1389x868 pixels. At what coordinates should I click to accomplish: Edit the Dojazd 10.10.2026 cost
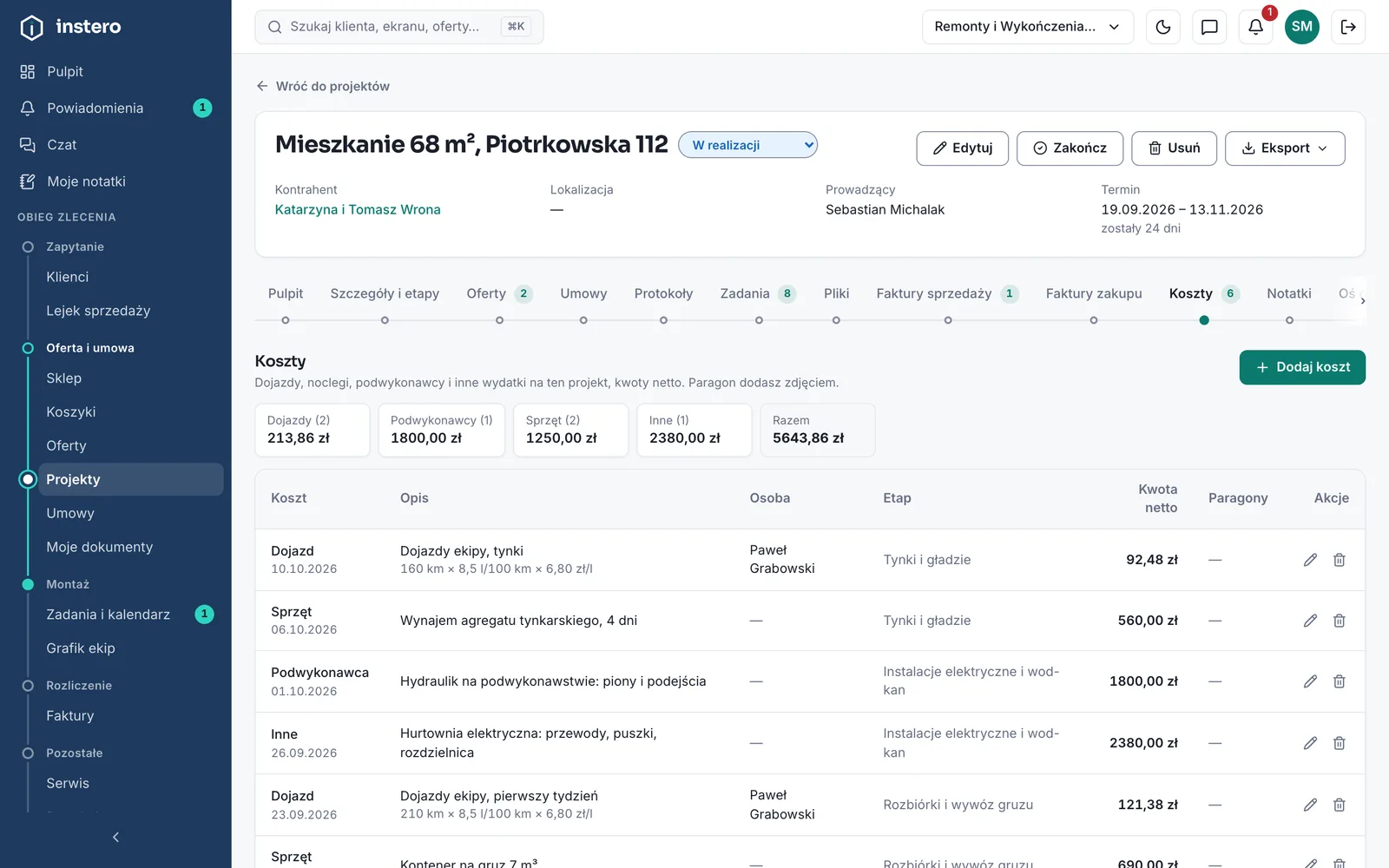1310,560
